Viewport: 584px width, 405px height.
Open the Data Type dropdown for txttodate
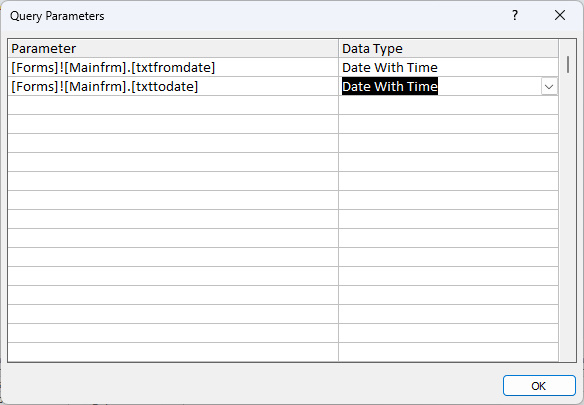(549, 86)
